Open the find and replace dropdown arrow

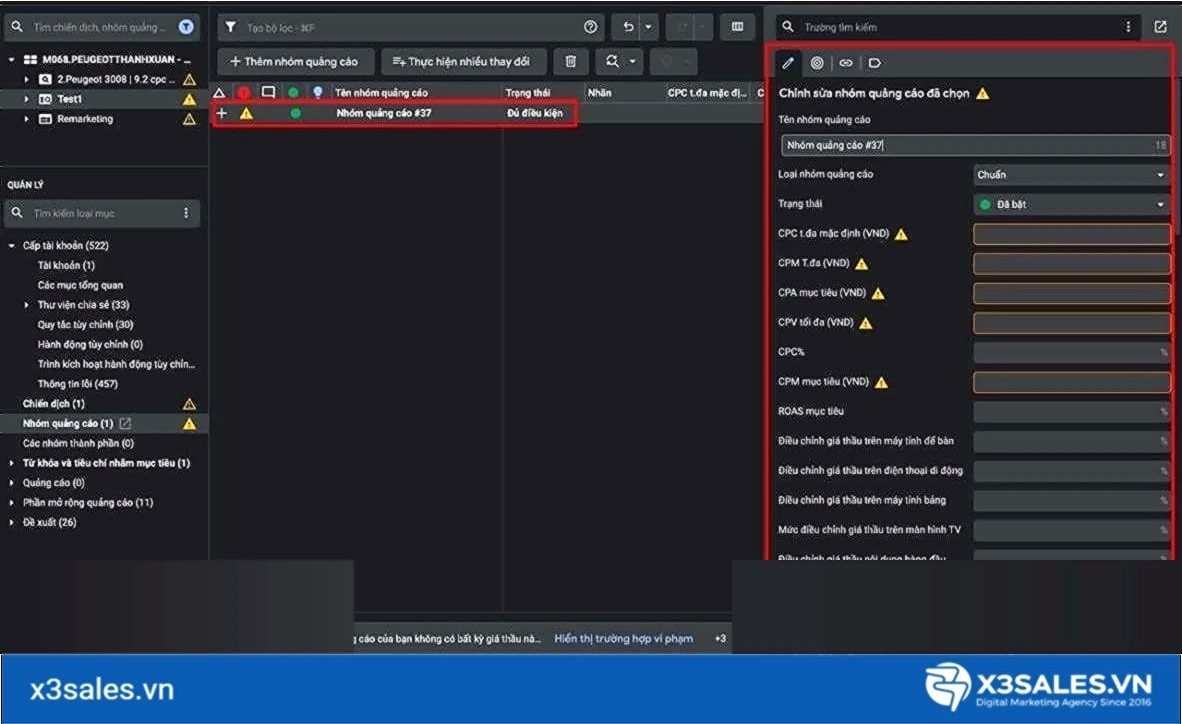coord(632,61)
